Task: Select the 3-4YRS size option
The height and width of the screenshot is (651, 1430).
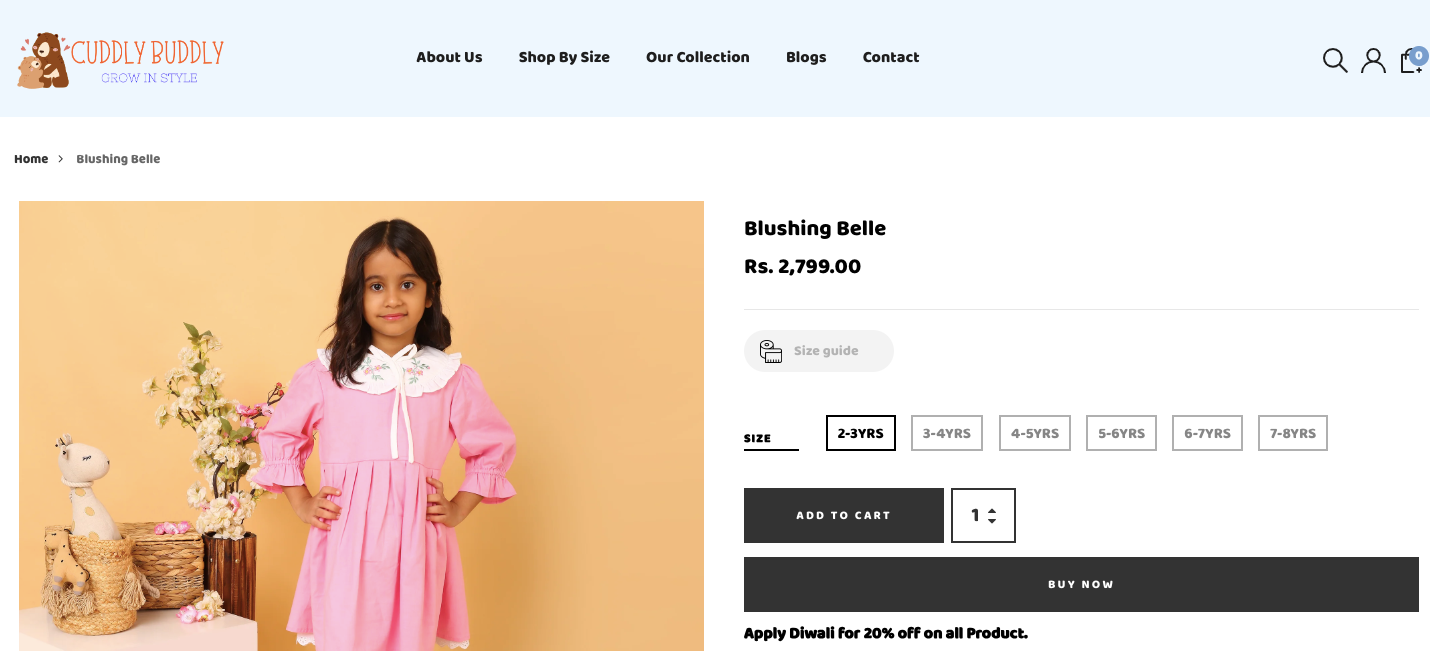Action: (x=946, y=433)
